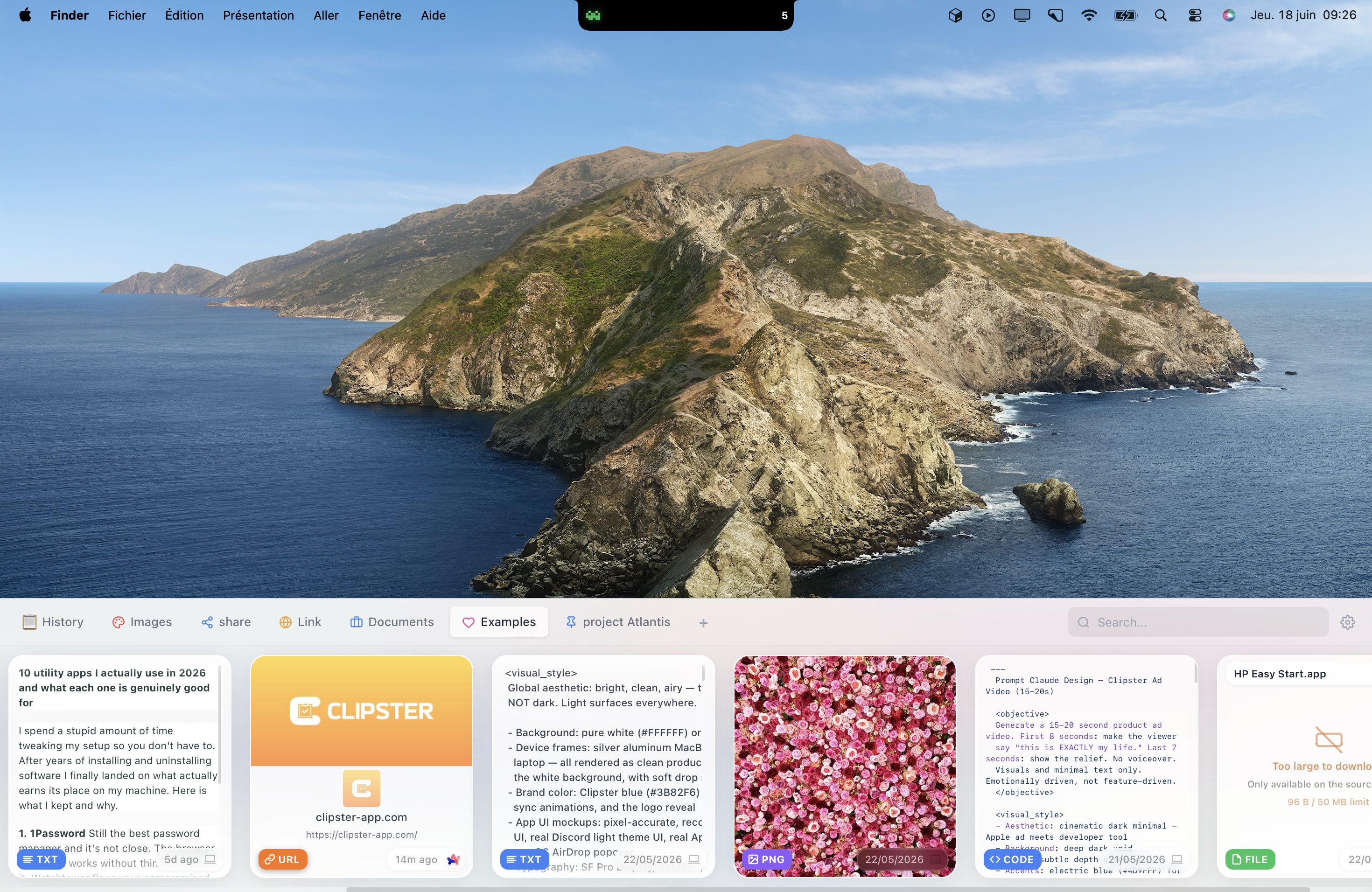Open Control Center in menu bar
This screenshot has height=892, width=1372.
click(1195, 15)
